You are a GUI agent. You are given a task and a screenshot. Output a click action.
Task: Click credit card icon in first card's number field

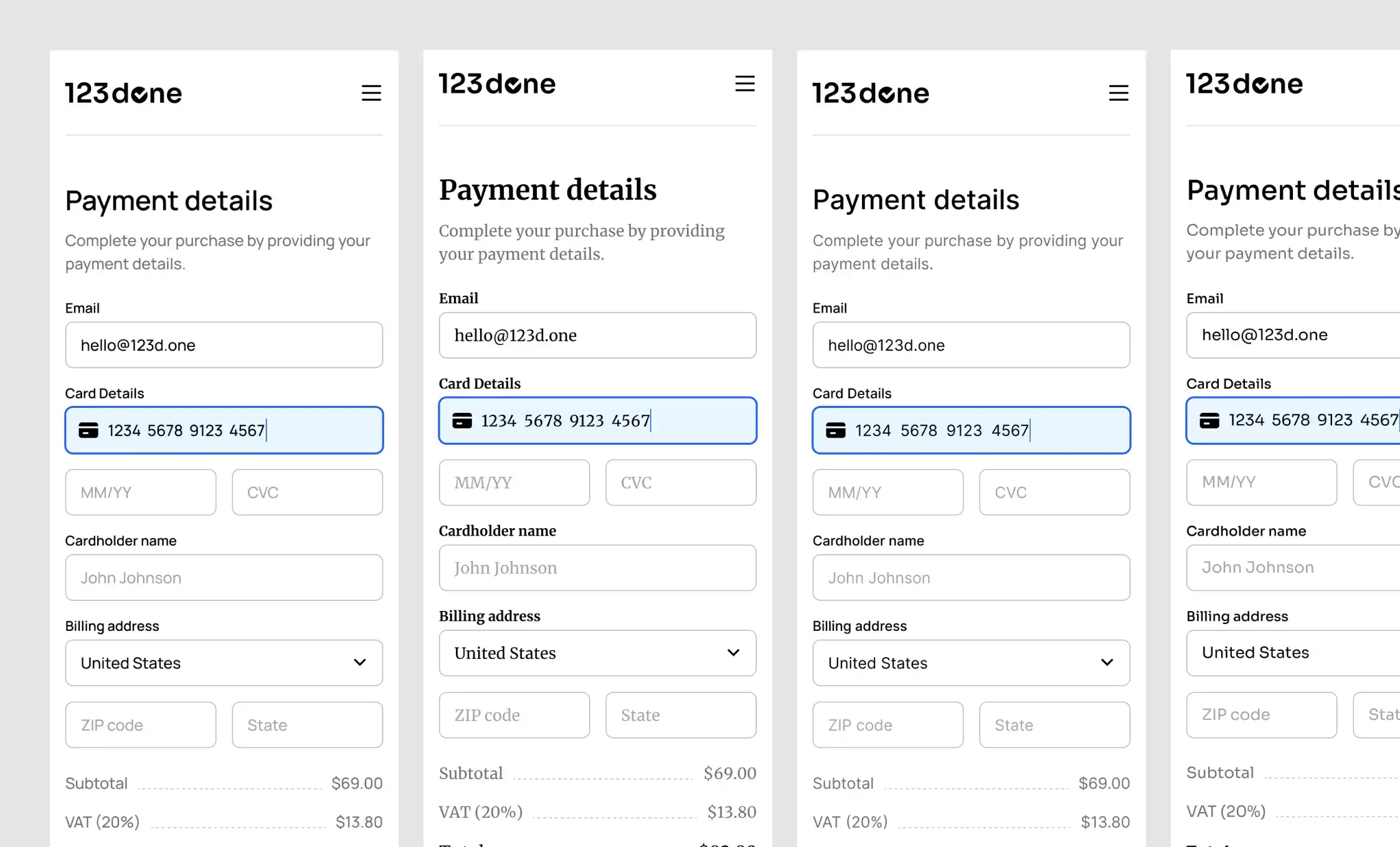88,430
